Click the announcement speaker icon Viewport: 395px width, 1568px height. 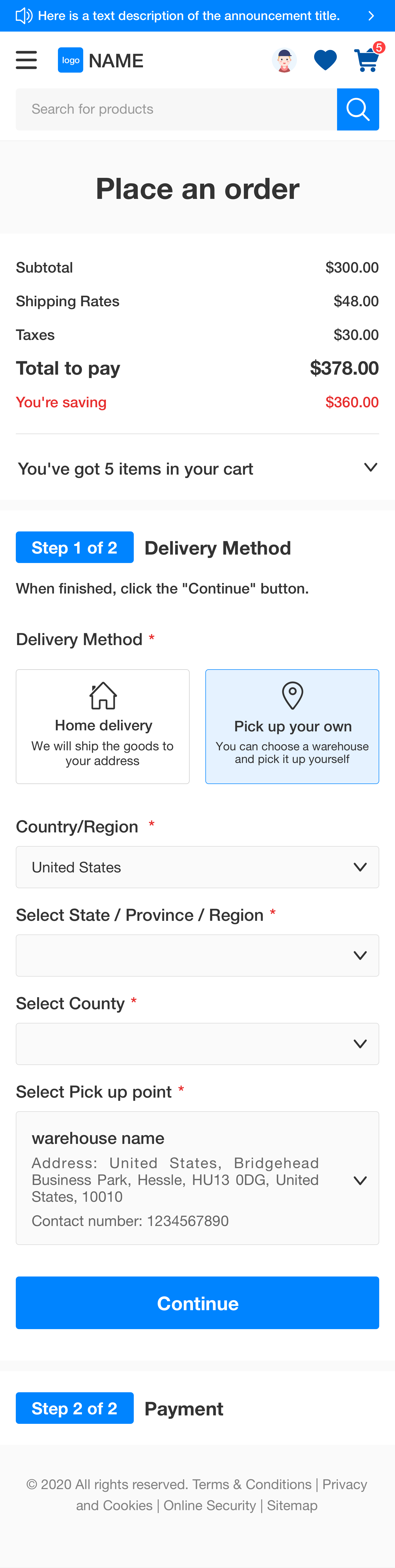23,16
